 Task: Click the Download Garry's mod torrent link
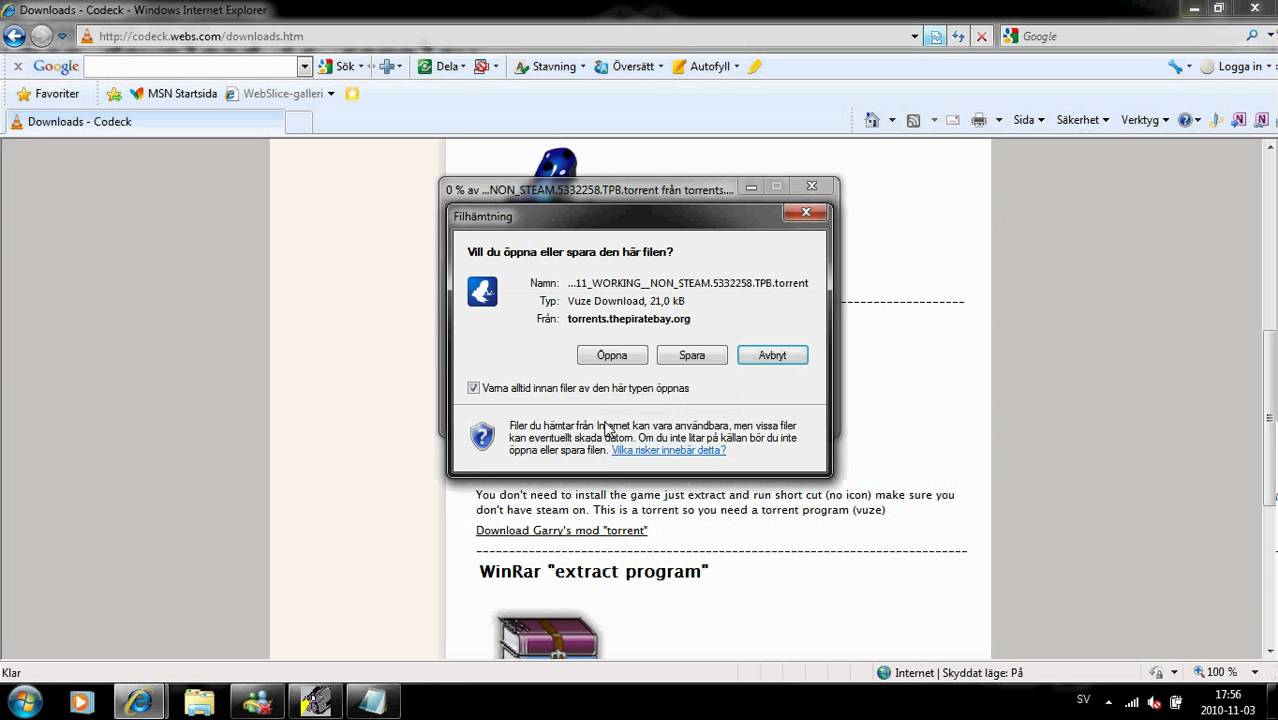561,530
